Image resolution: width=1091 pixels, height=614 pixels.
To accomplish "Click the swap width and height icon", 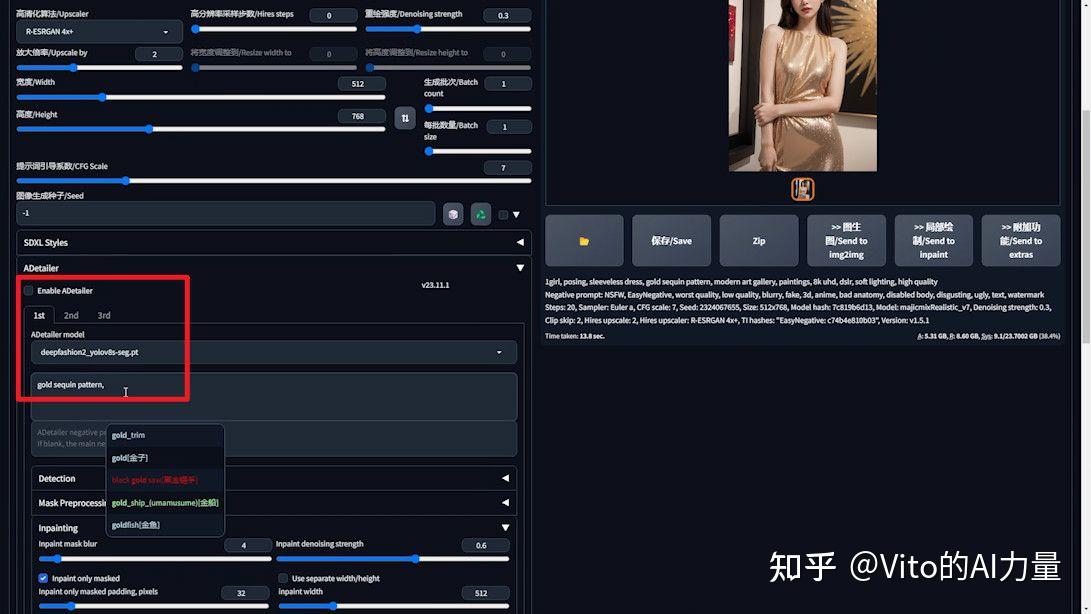I will pyautogui.click(x=405, y=118).
